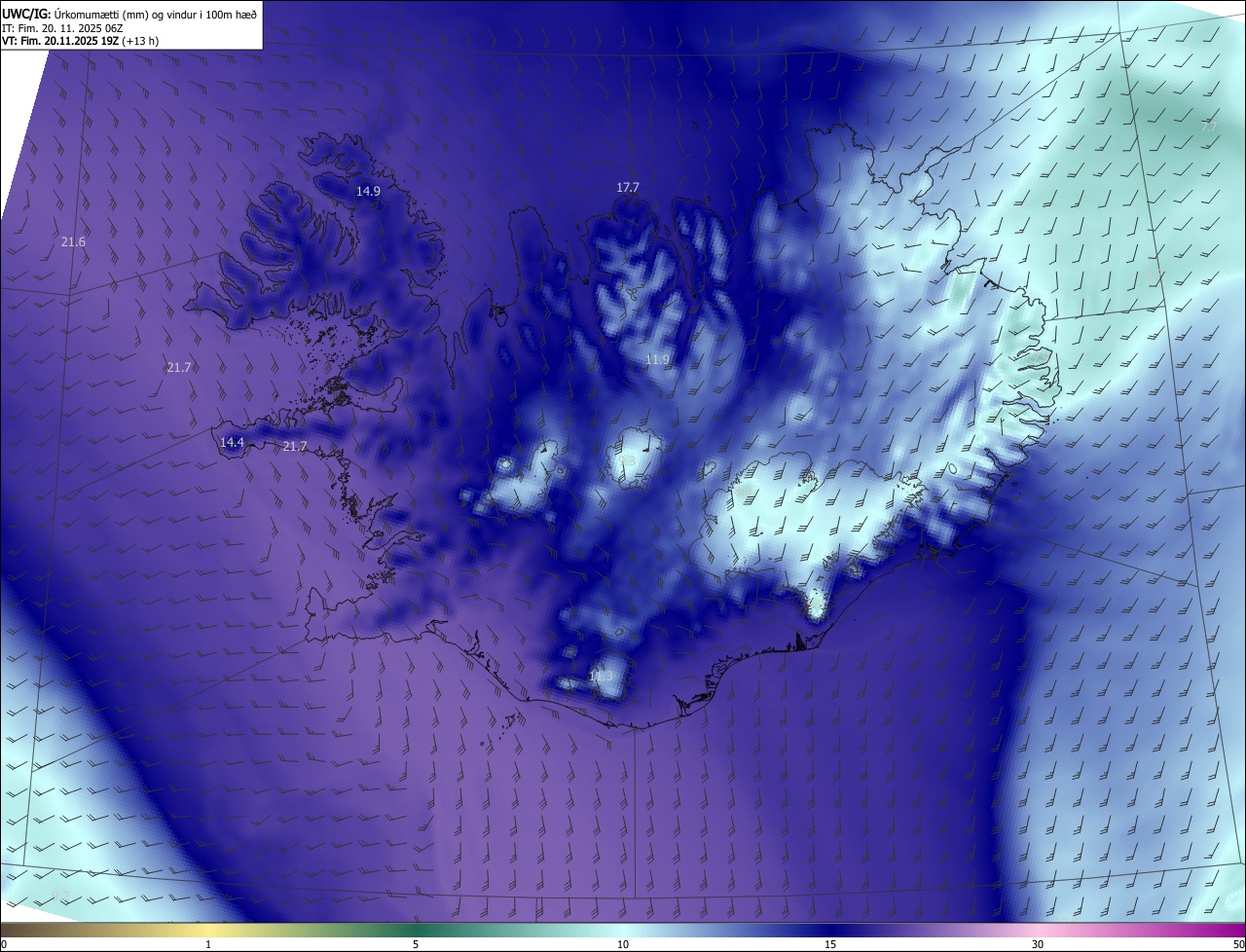Image resolution: width=1246 pixels, height=952 pixels.
Task: Click the 21.7 label right beside 14.4
Action: pyautogui.click(x=294, y=447)
